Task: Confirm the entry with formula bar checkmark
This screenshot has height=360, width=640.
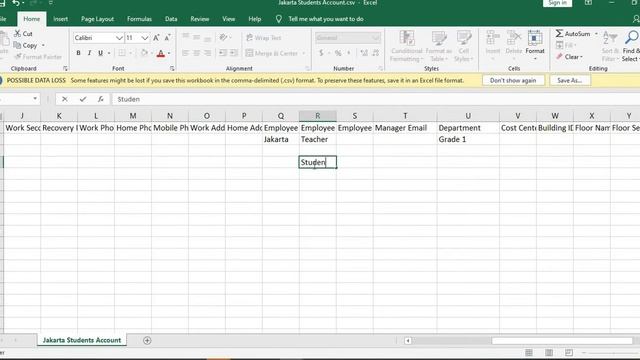Action: 83,99
